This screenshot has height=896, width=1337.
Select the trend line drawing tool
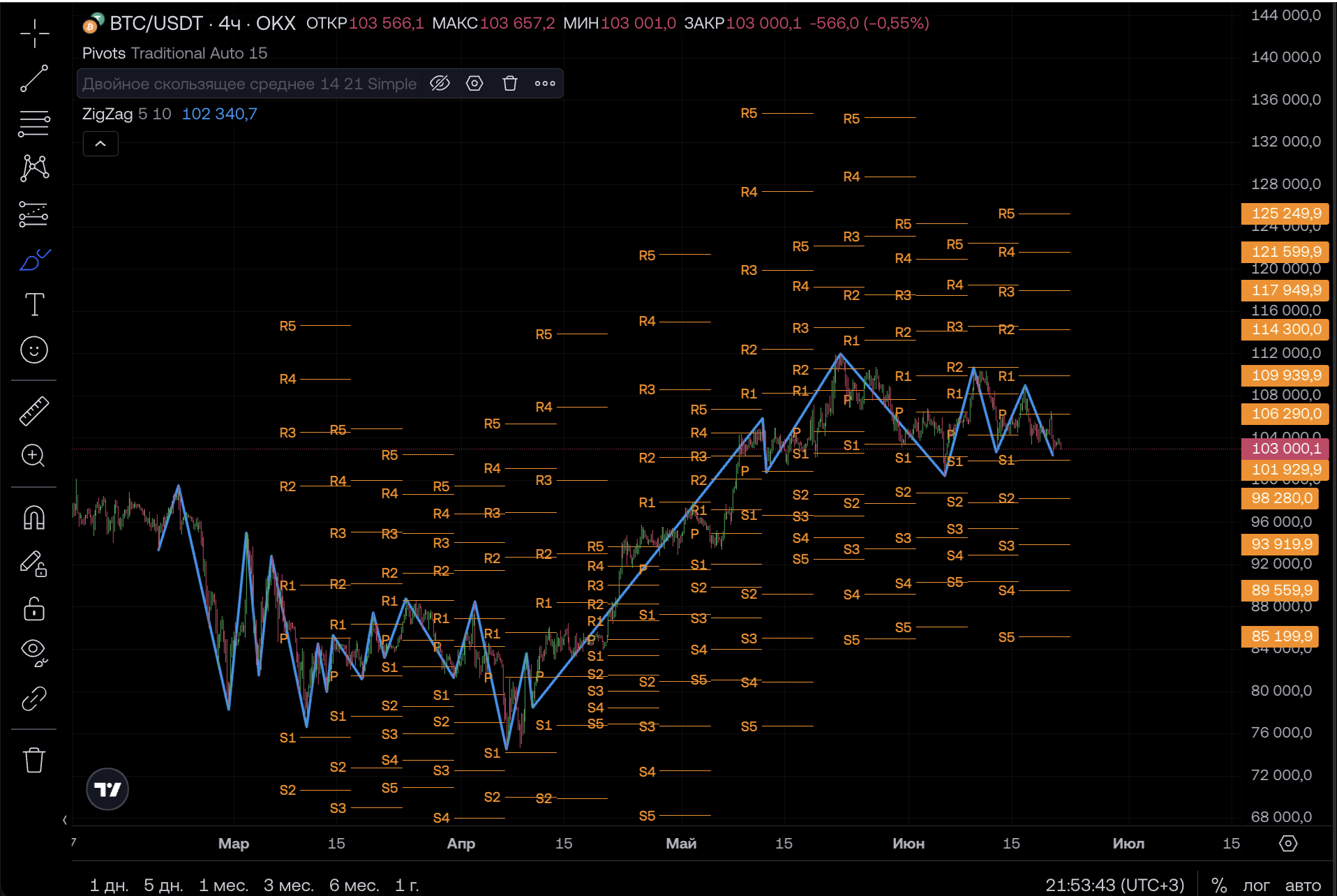click(x=34, y=78)
